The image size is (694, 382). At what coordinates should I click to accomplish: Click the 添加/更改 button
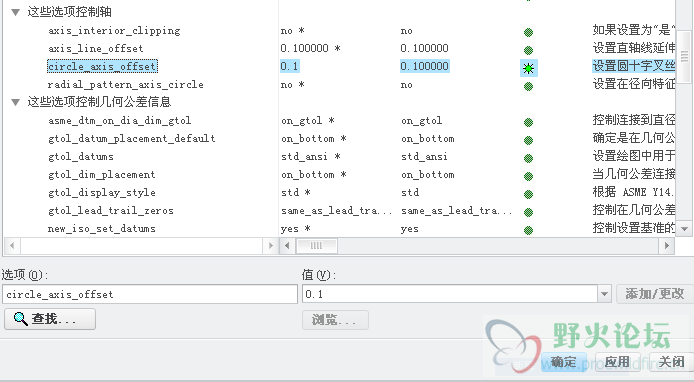pyautogui.click(x=655, y=293)
